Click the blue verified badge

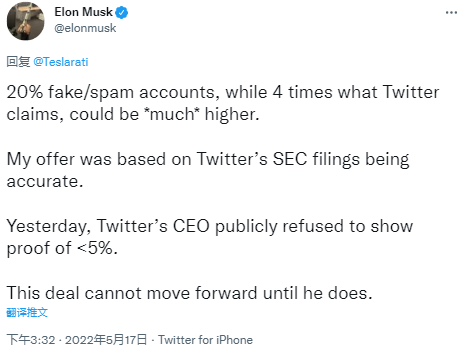(122, 13)
